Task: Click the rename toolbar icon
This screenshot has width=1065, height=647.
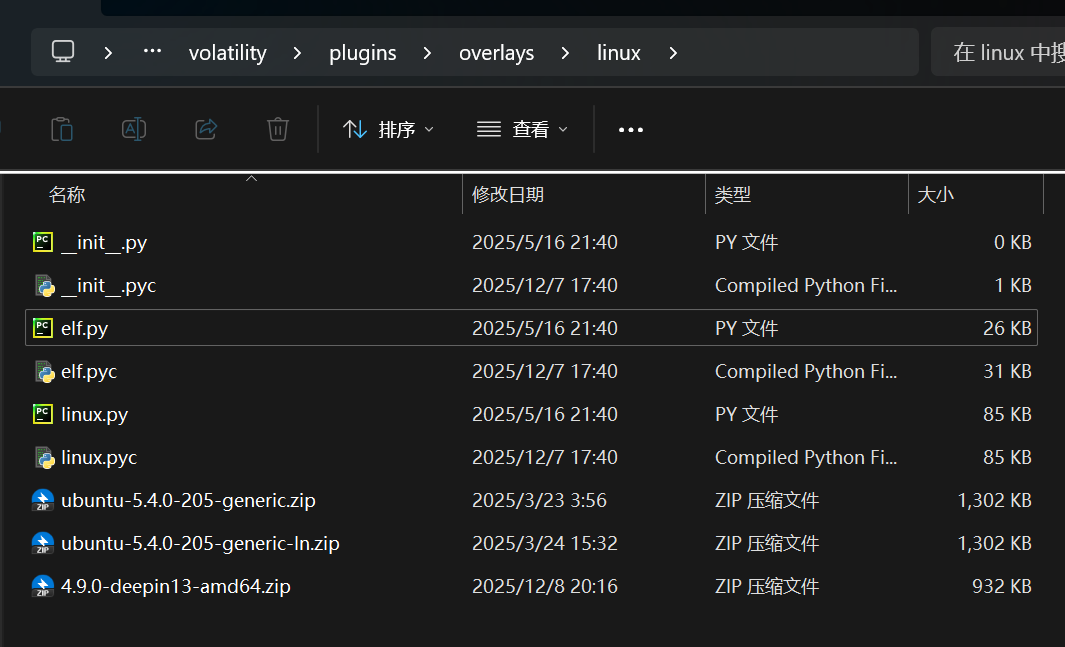Action: coord(134,129)
